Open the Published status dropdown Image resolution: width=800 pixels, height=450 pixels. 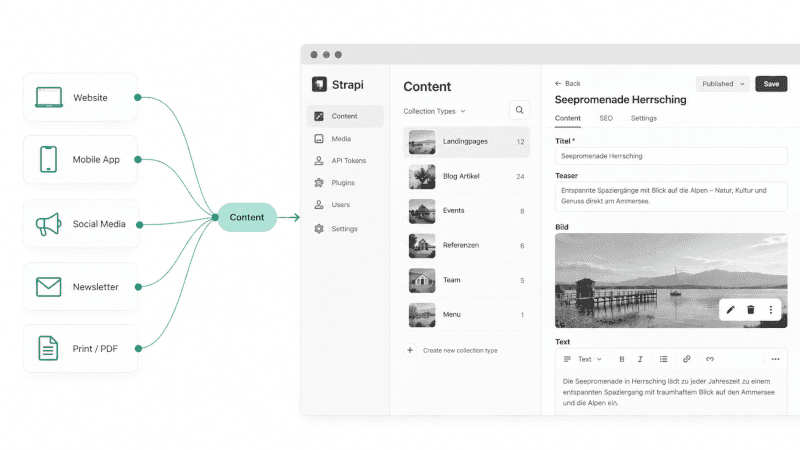coord(722,84)
